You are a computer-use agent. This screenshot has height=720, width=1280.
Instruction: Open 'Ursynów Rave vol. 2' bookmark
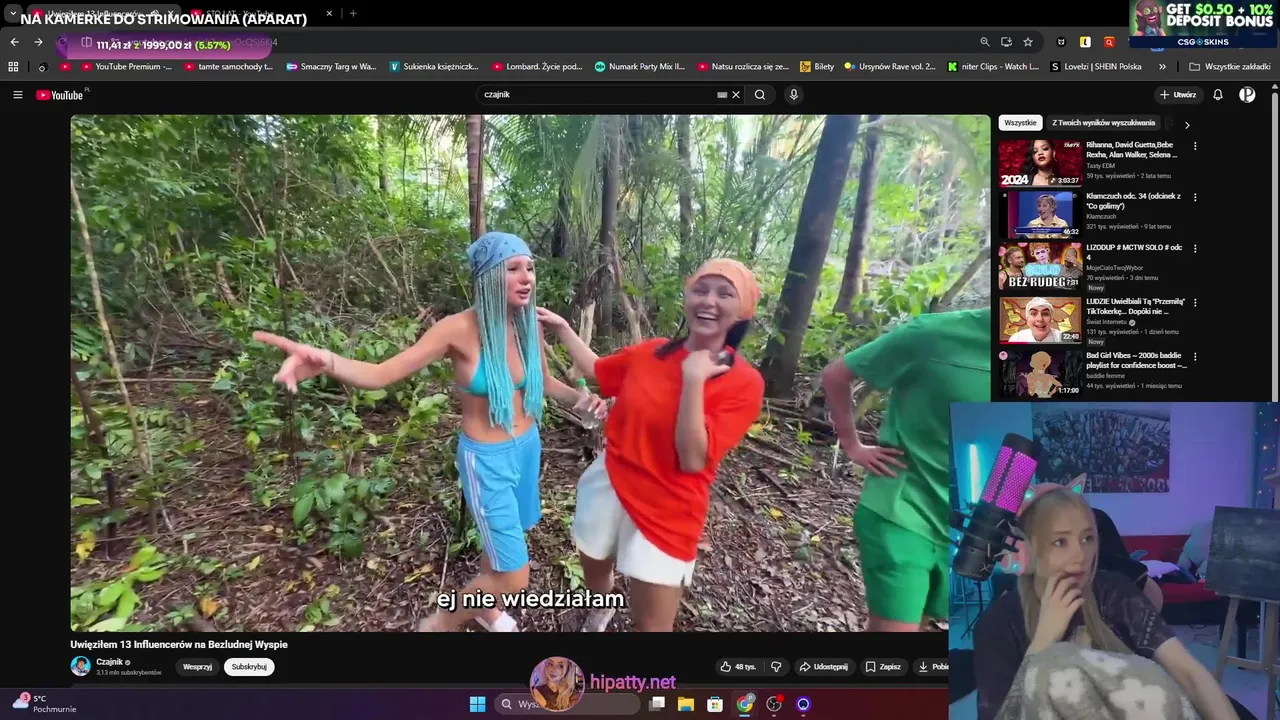[x=890, y=67]
